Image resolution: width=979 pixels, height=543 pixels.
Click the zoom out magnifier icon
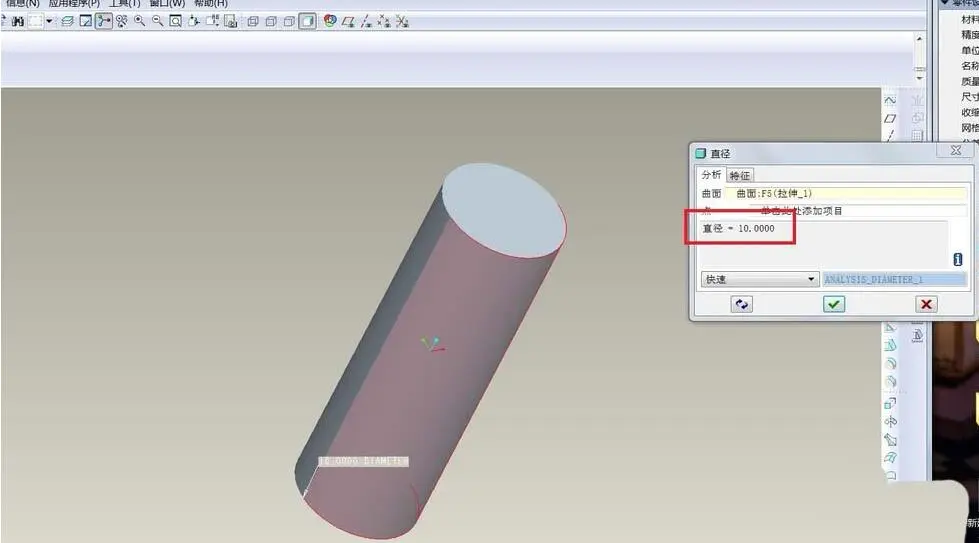coord(157,21)
